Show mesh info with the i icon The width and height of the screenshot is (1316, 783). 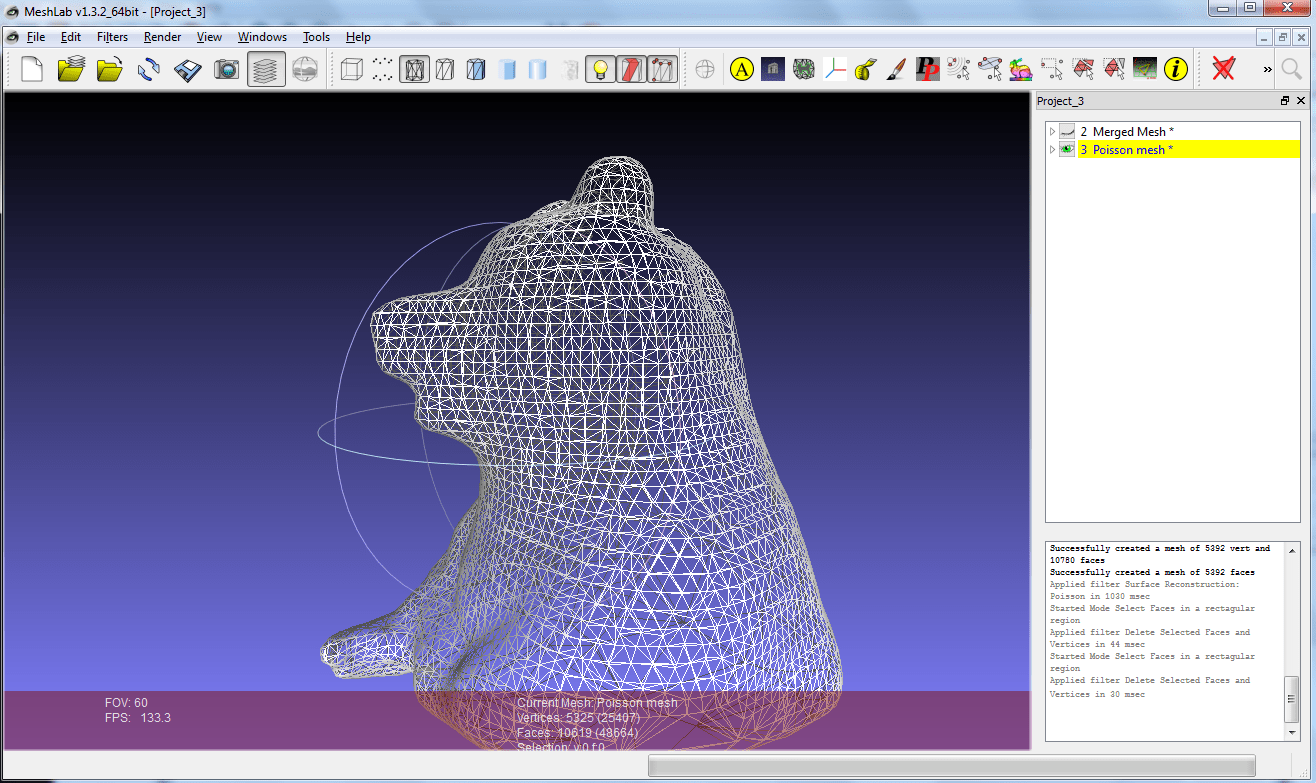[1175, 69]
